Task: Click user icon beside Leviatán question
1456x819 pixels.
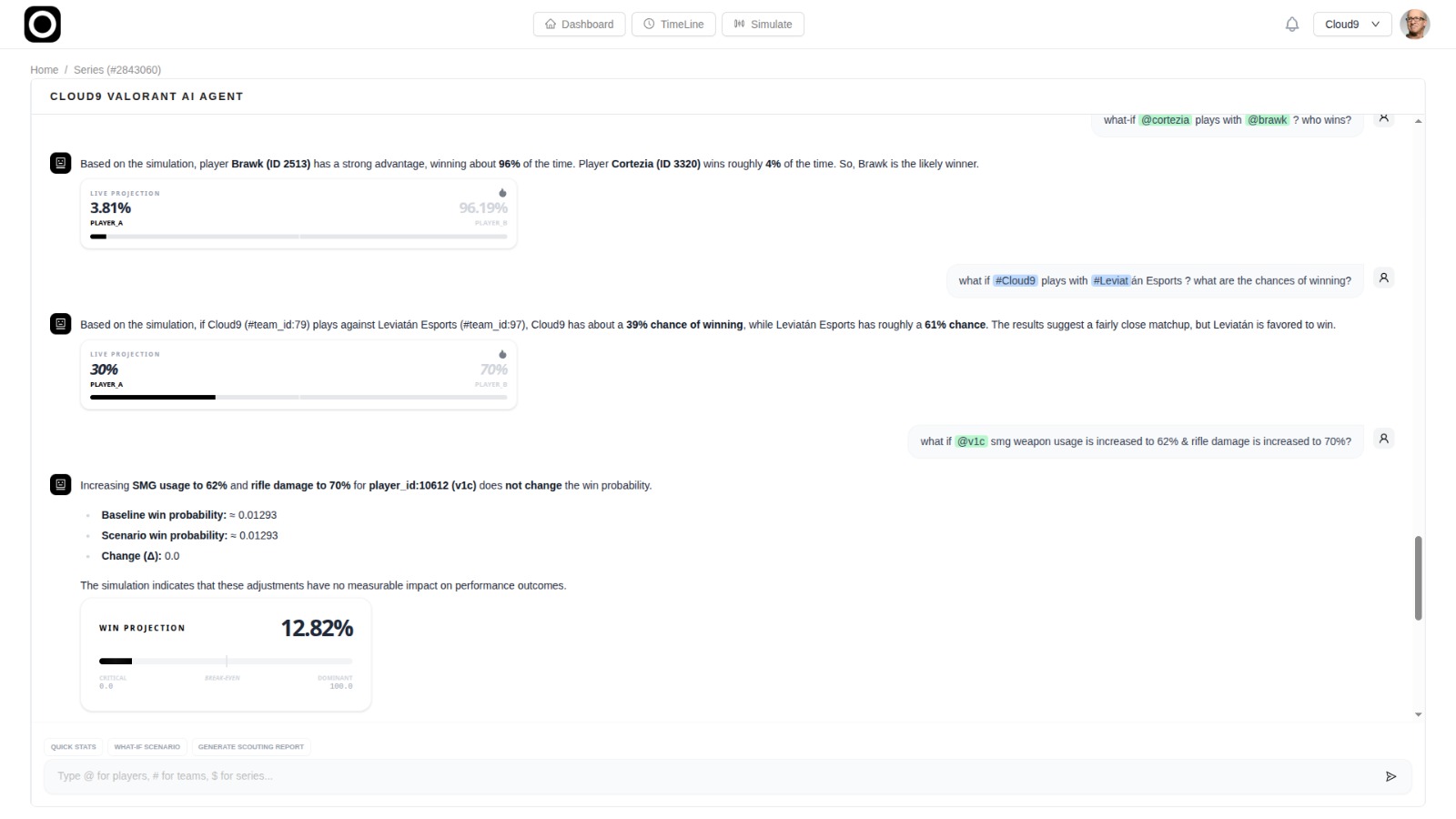Action: point(1383,278)
